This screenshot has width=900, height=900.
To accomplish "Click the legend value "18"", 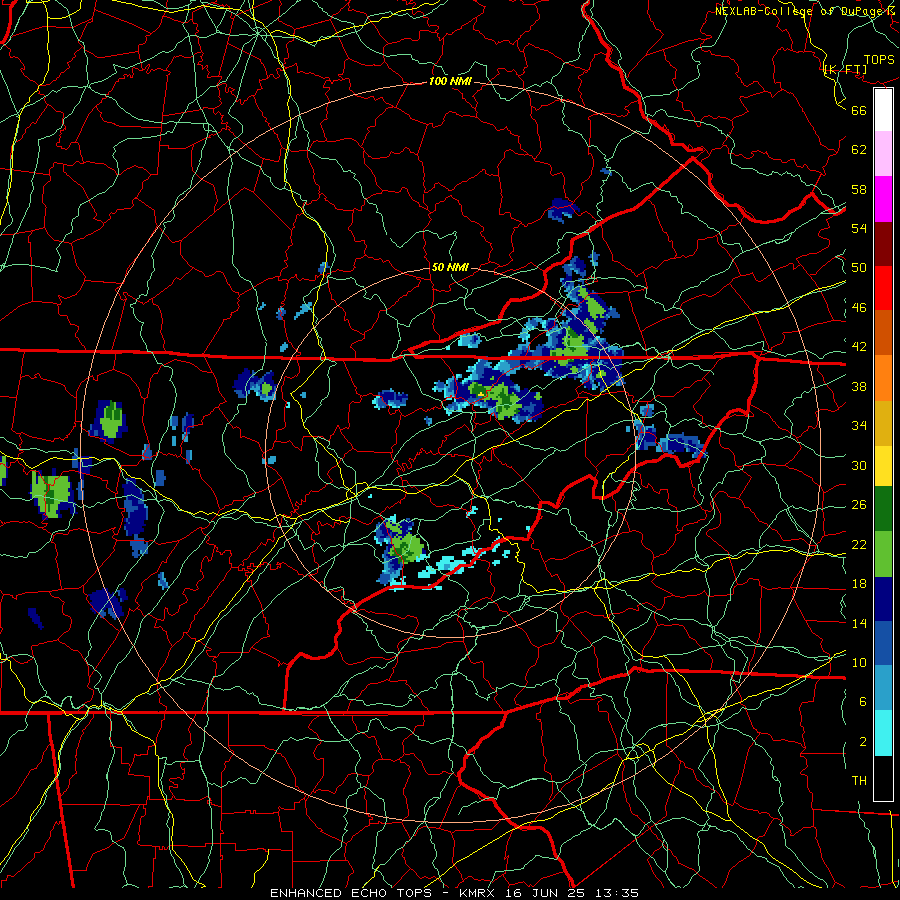I will pyautogui.click(x=859, y=584).
